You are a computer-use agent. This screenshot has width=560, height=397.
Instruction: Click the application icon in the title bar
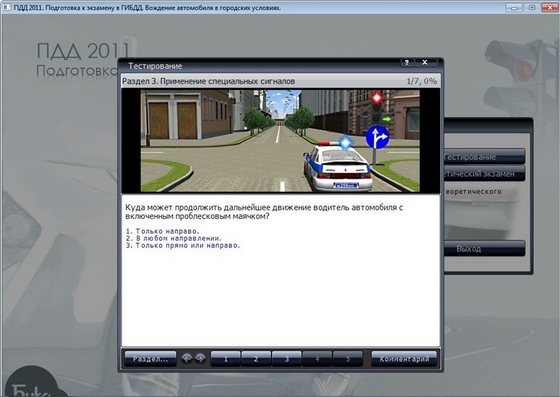tap(6, 7)
